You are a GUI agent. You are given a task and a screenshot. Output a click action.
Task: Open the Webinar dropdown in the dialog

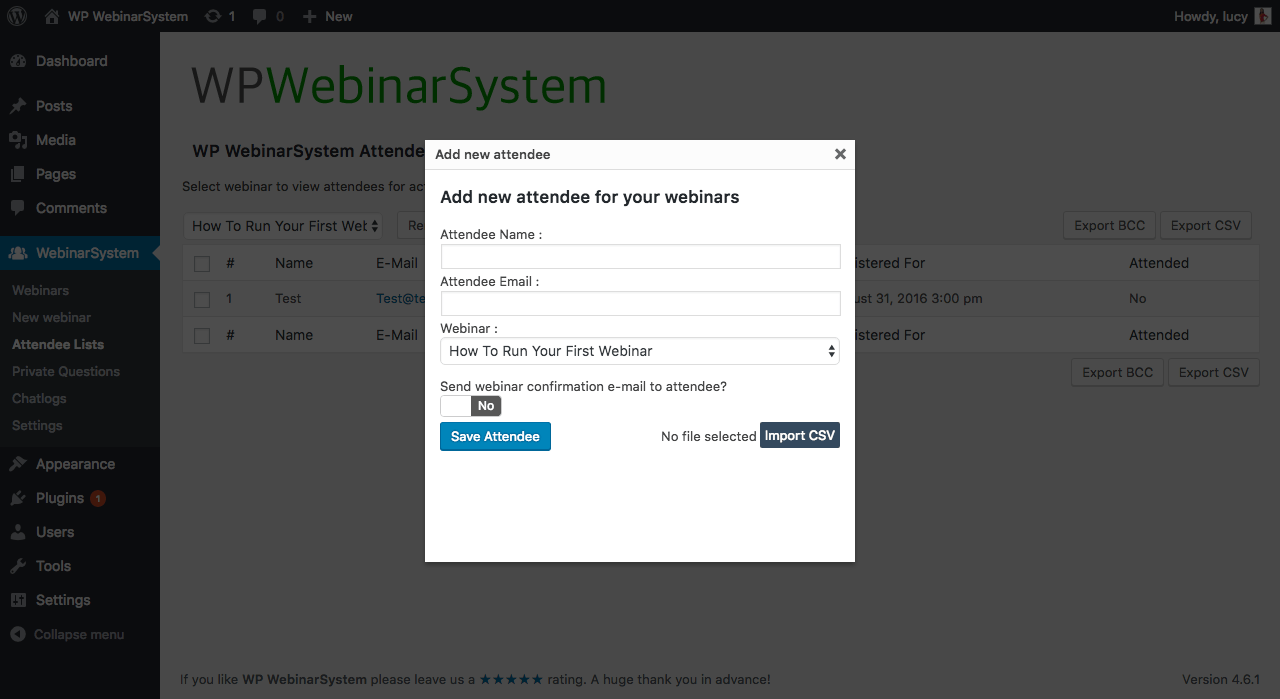coord(640,351)
